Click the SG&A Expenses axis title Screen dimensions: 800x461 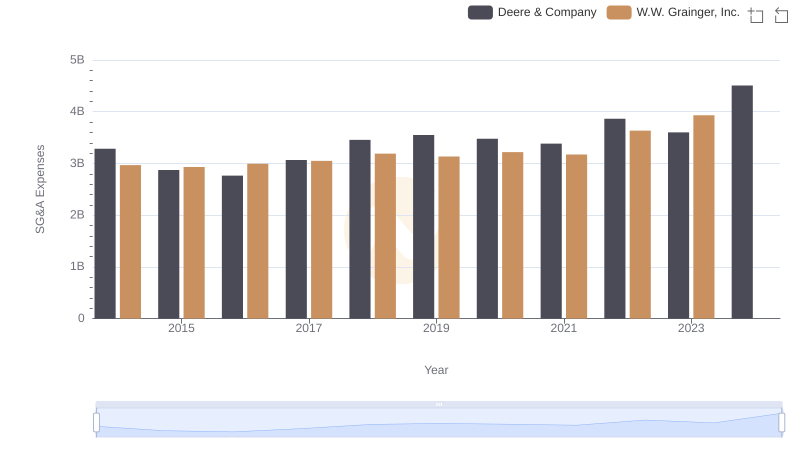40,189
